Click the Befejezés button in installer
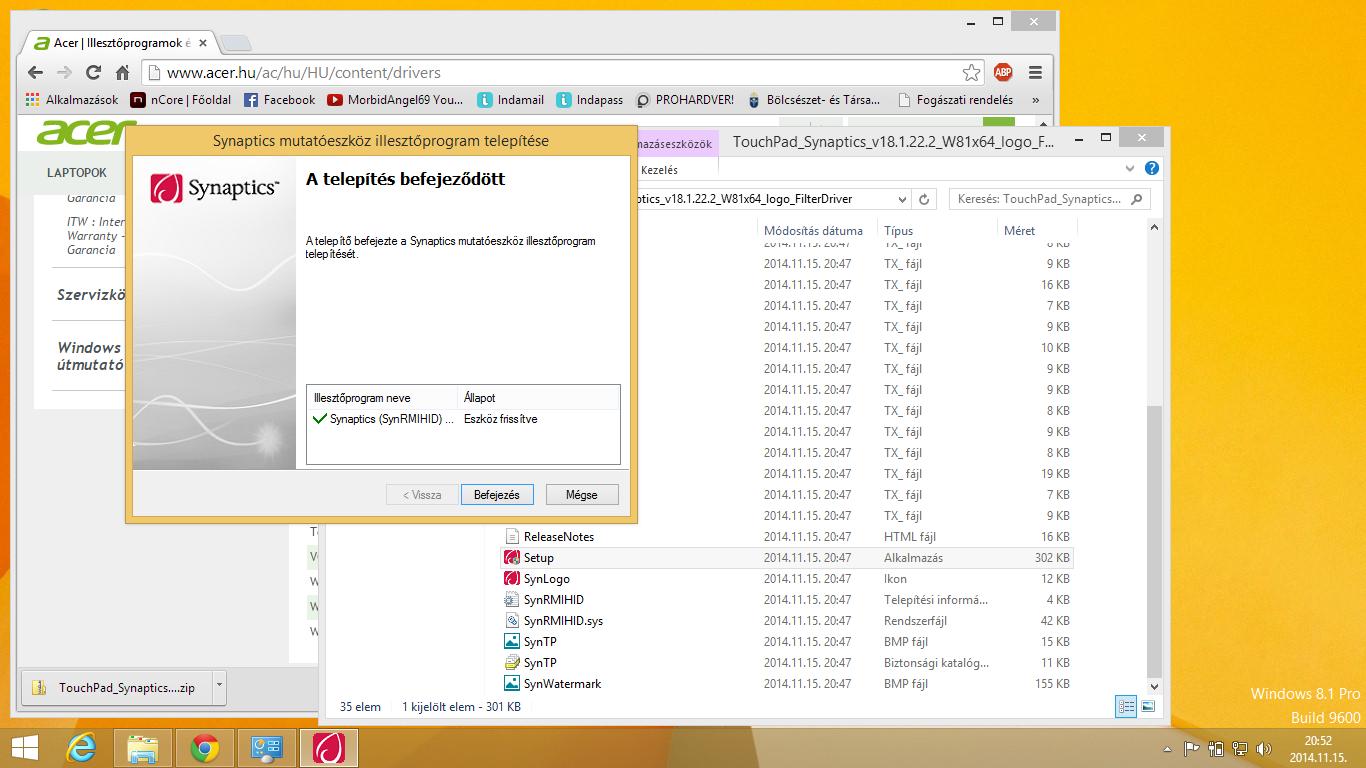The width and height of the screenshot is (1366, 768). (497, 495)
